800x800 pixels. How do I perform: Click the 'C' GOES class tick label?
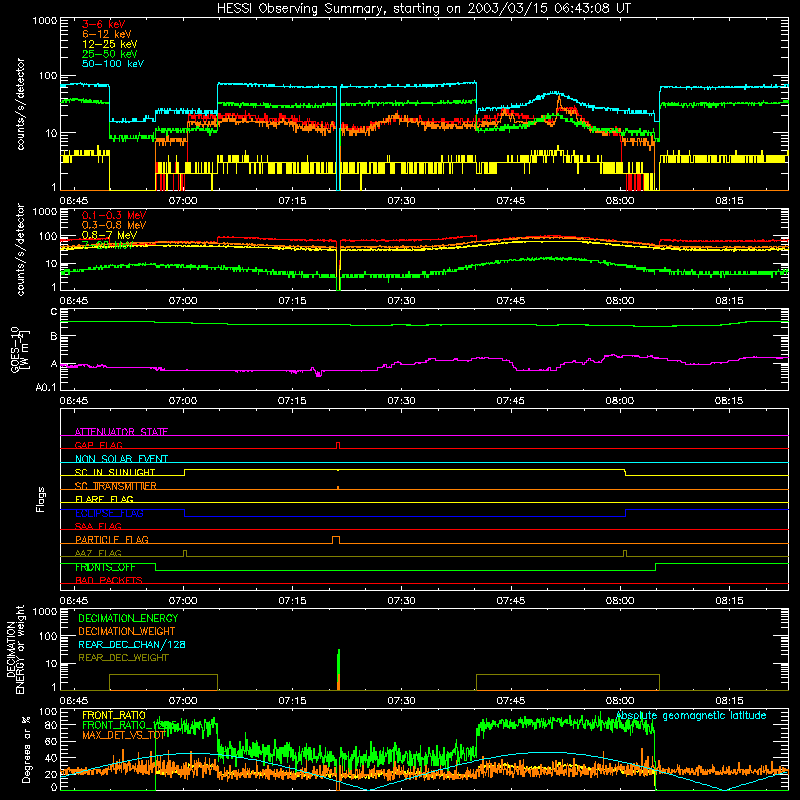(x=54, y=312)
